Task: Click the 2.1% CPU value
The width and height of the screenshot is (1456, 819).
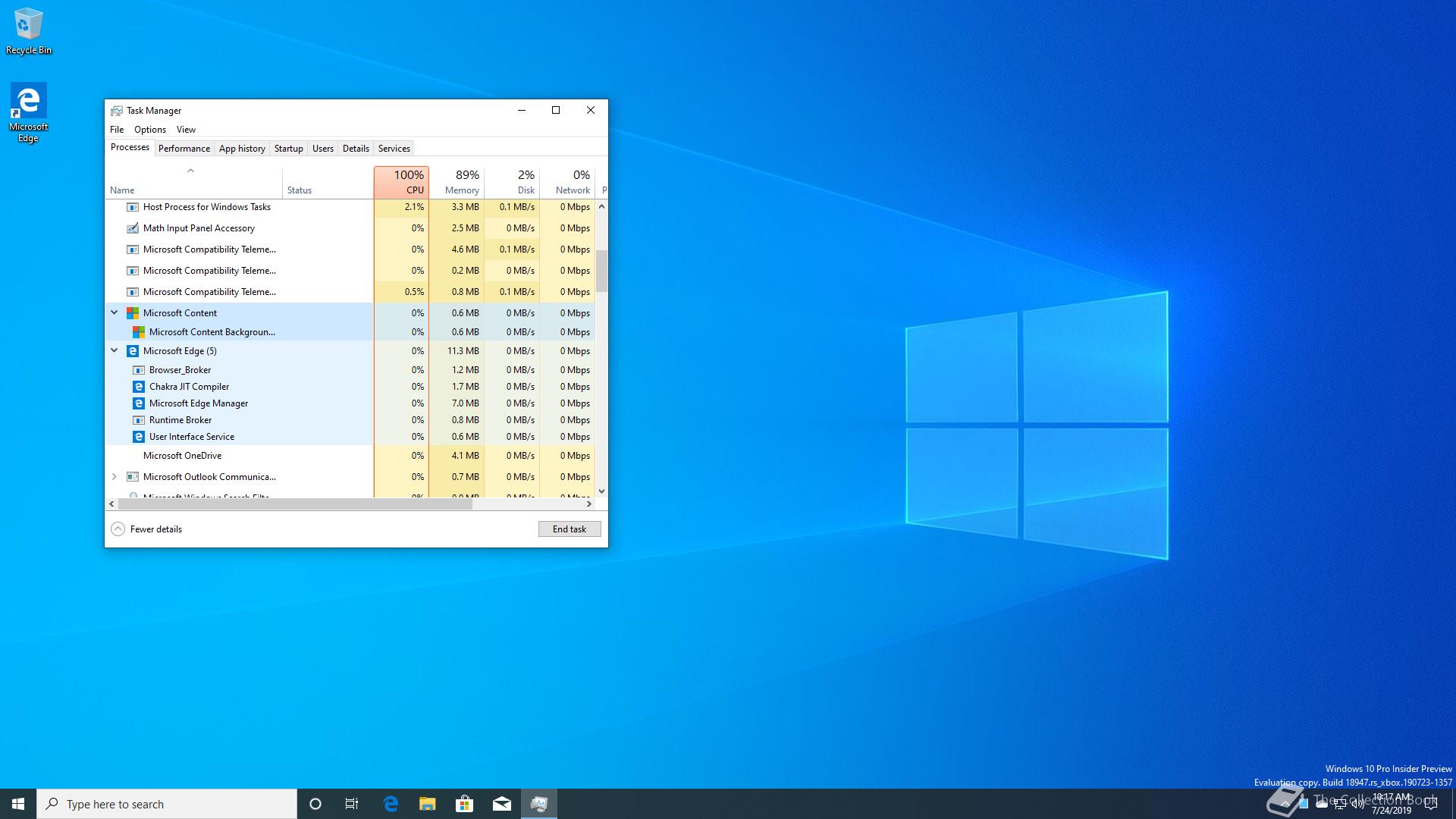Action: point(414,207)
